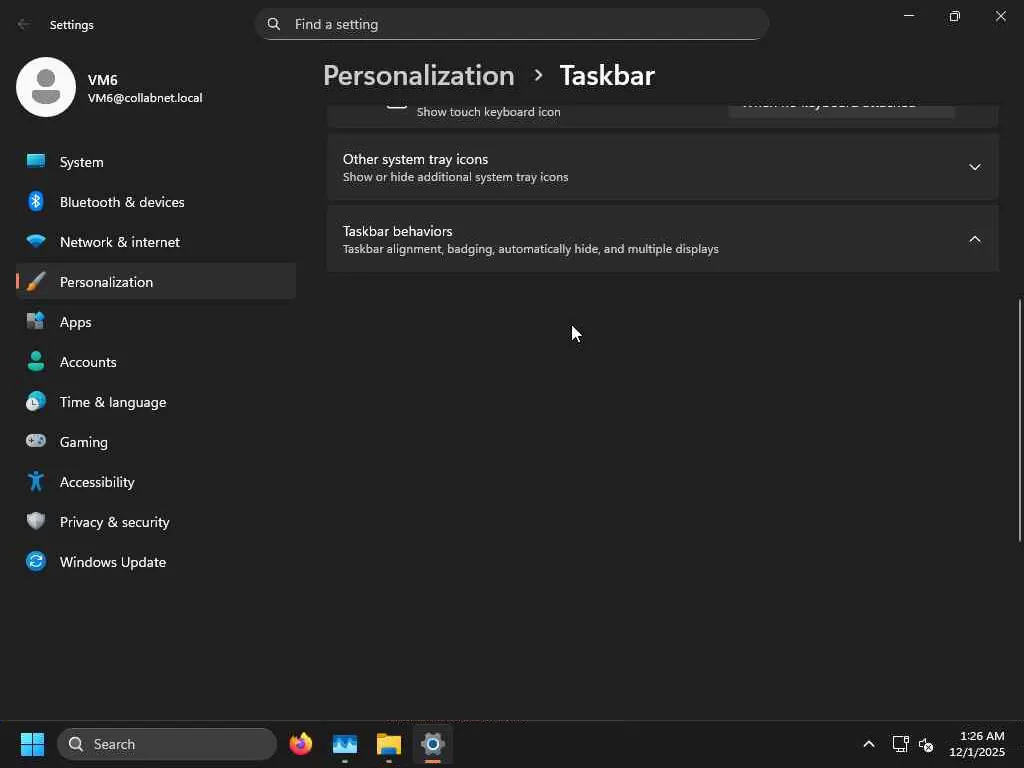This screenshot has width=1024, height=768.
Task: Click the muted volume tray icon
Action: (926, 744)
